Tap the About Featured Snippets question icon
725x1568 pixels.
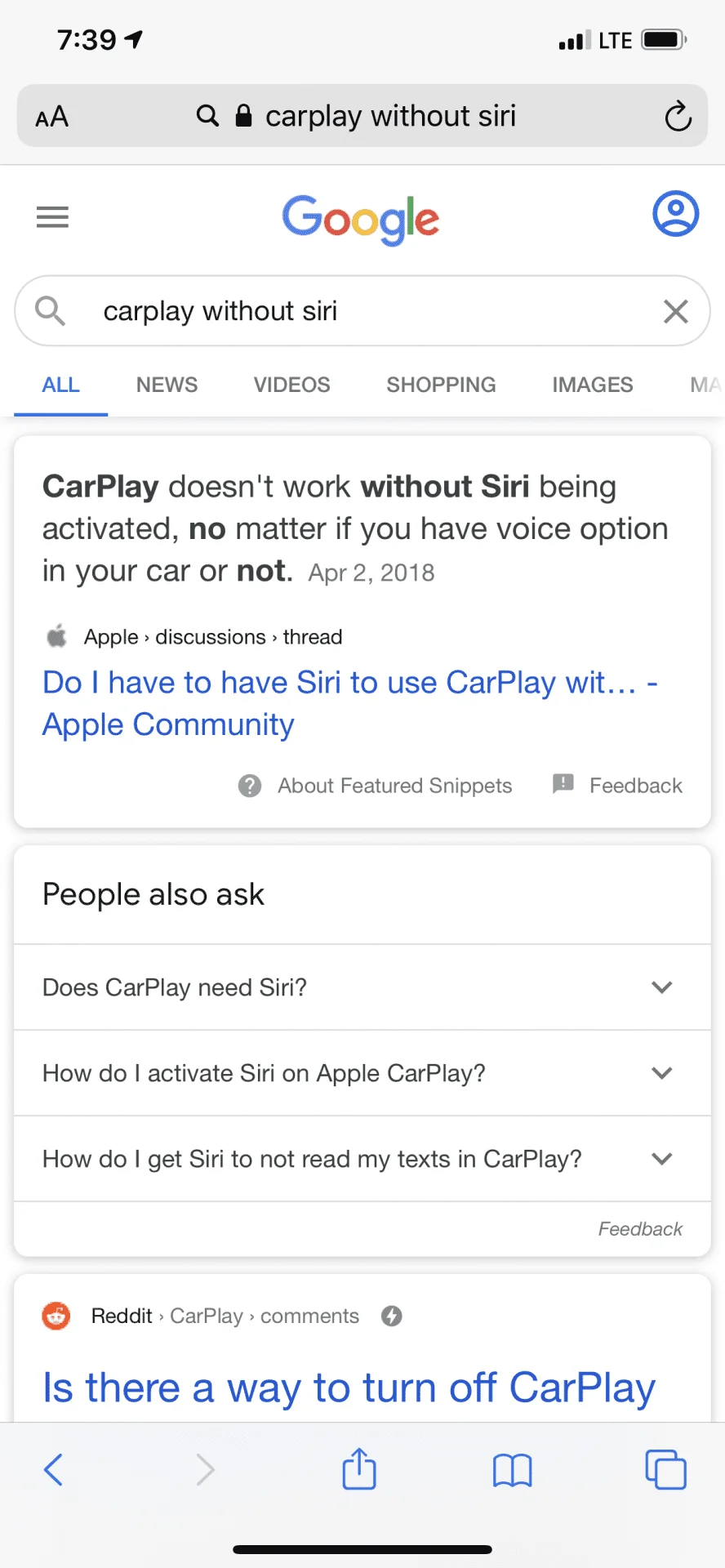pos(250,786)
